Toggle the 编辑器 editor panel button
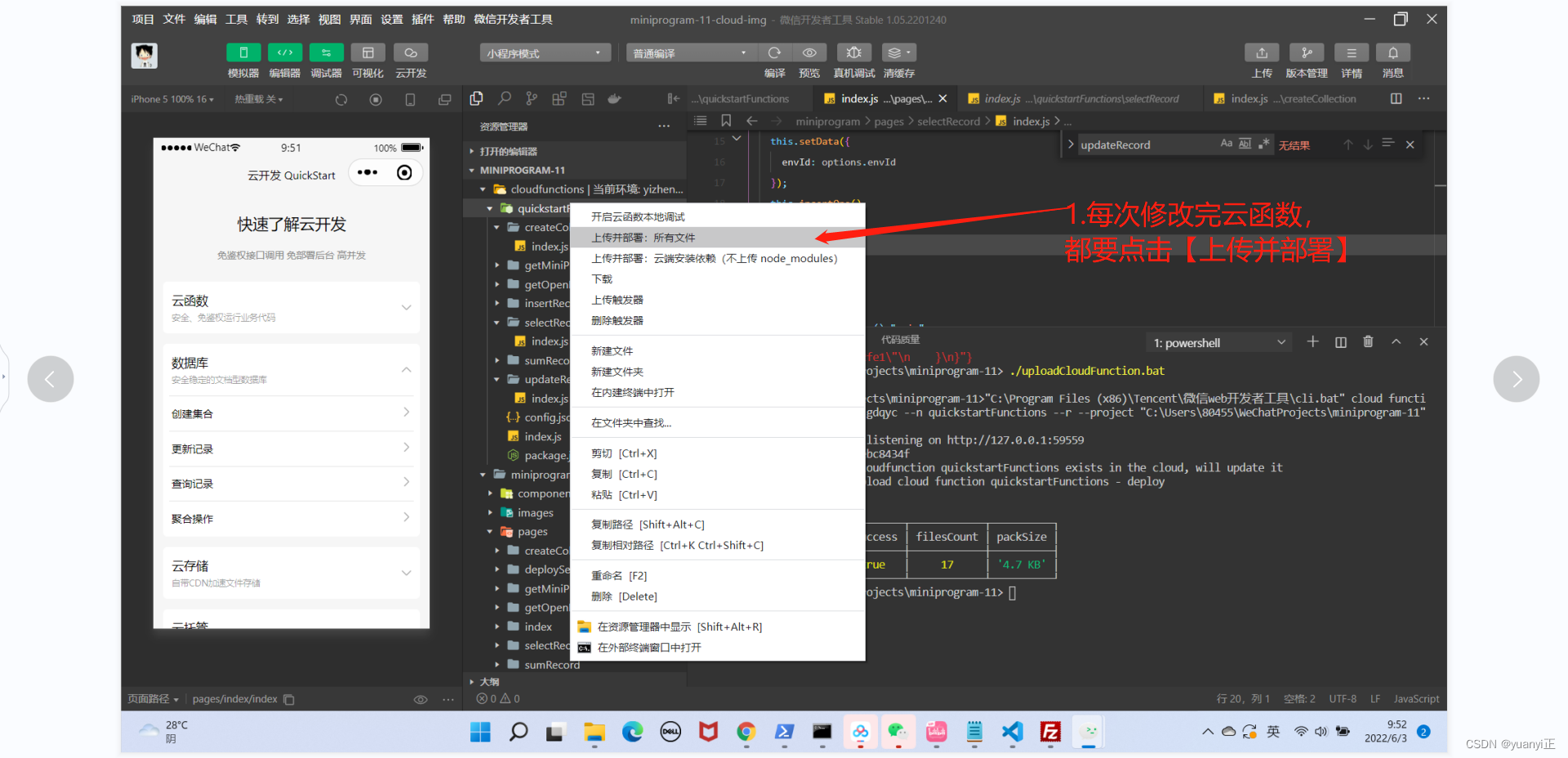Viewport: 1568px width, 758px height. point(285,53)
